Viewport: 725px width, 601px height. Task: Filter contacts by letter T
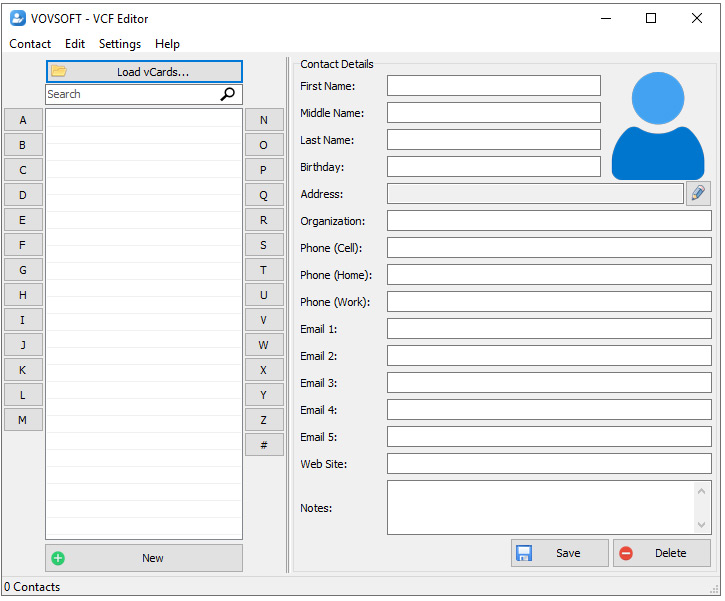click(264, 270)
